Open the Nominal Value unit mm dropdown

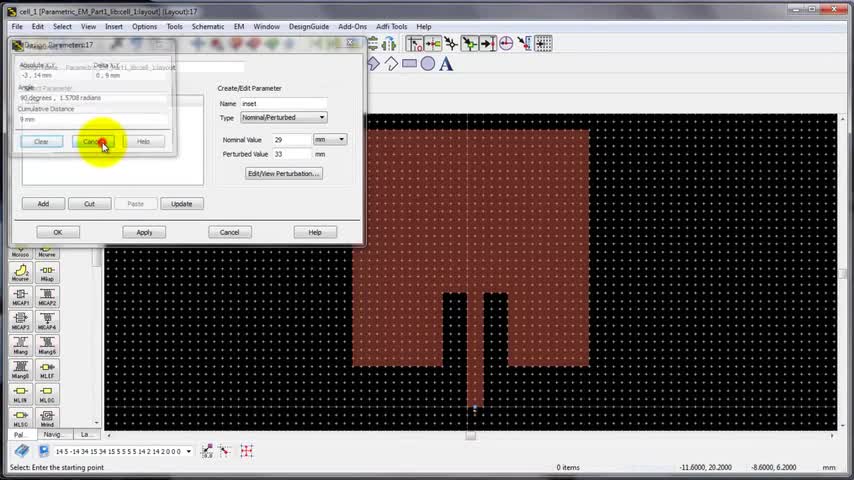click(330, 139)
